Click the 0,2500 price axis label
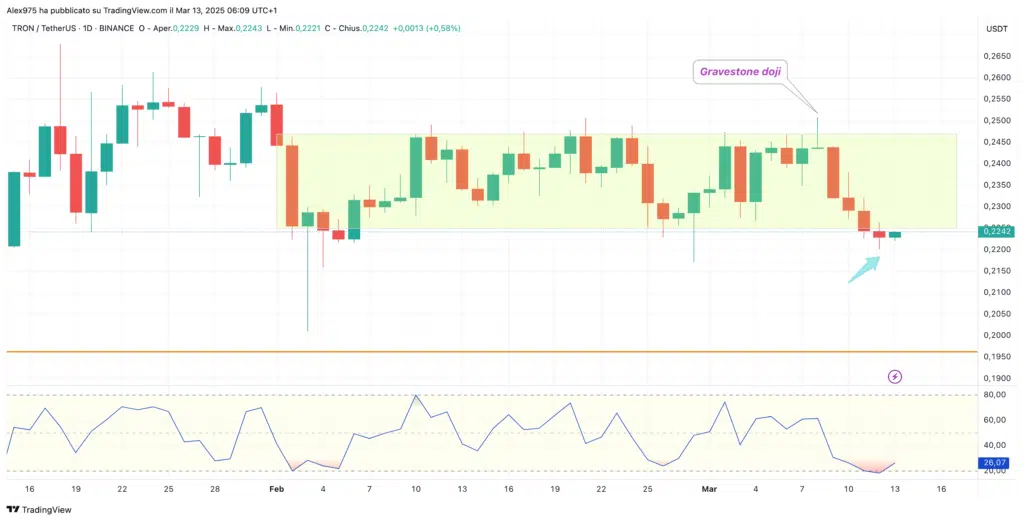This screenshot has width=1024, height=521. [x=995, y=121]
